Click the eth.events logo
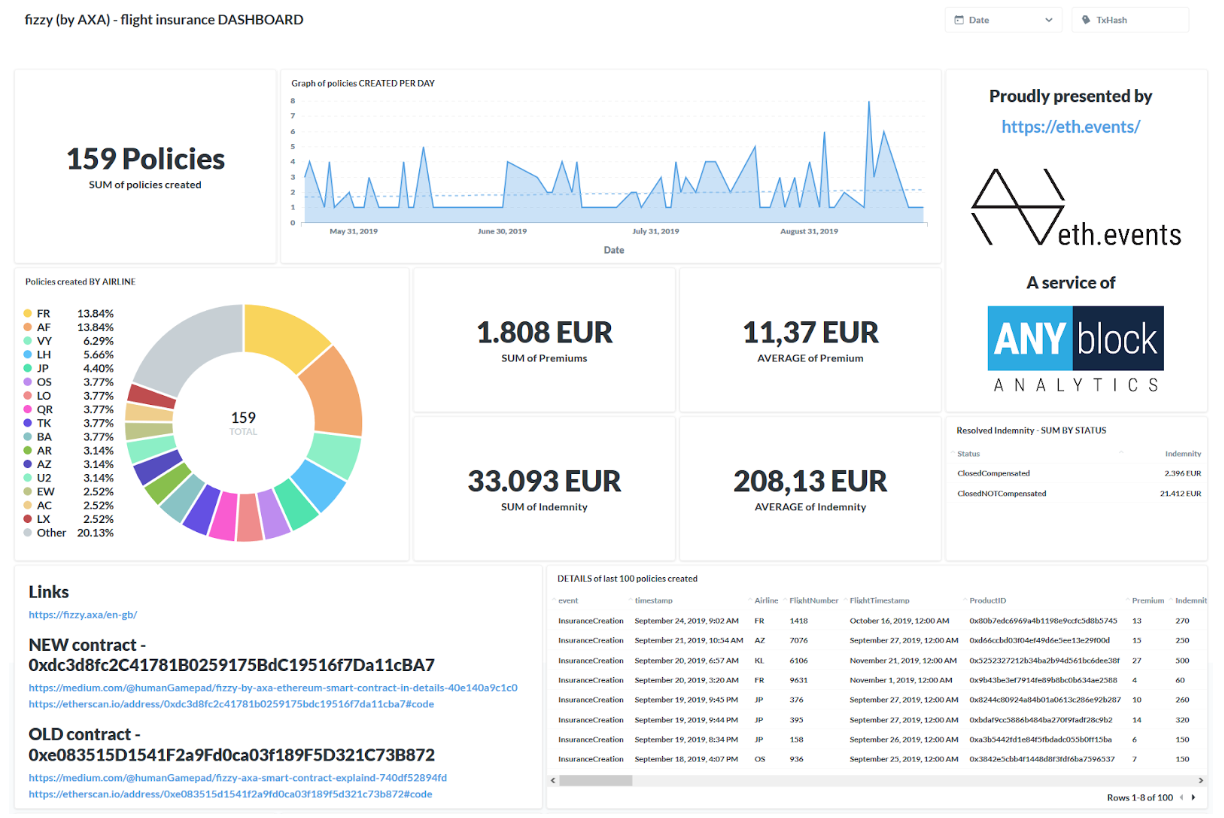The height and width of the screenshot is (818, 1224). [x=1076, y=207]
